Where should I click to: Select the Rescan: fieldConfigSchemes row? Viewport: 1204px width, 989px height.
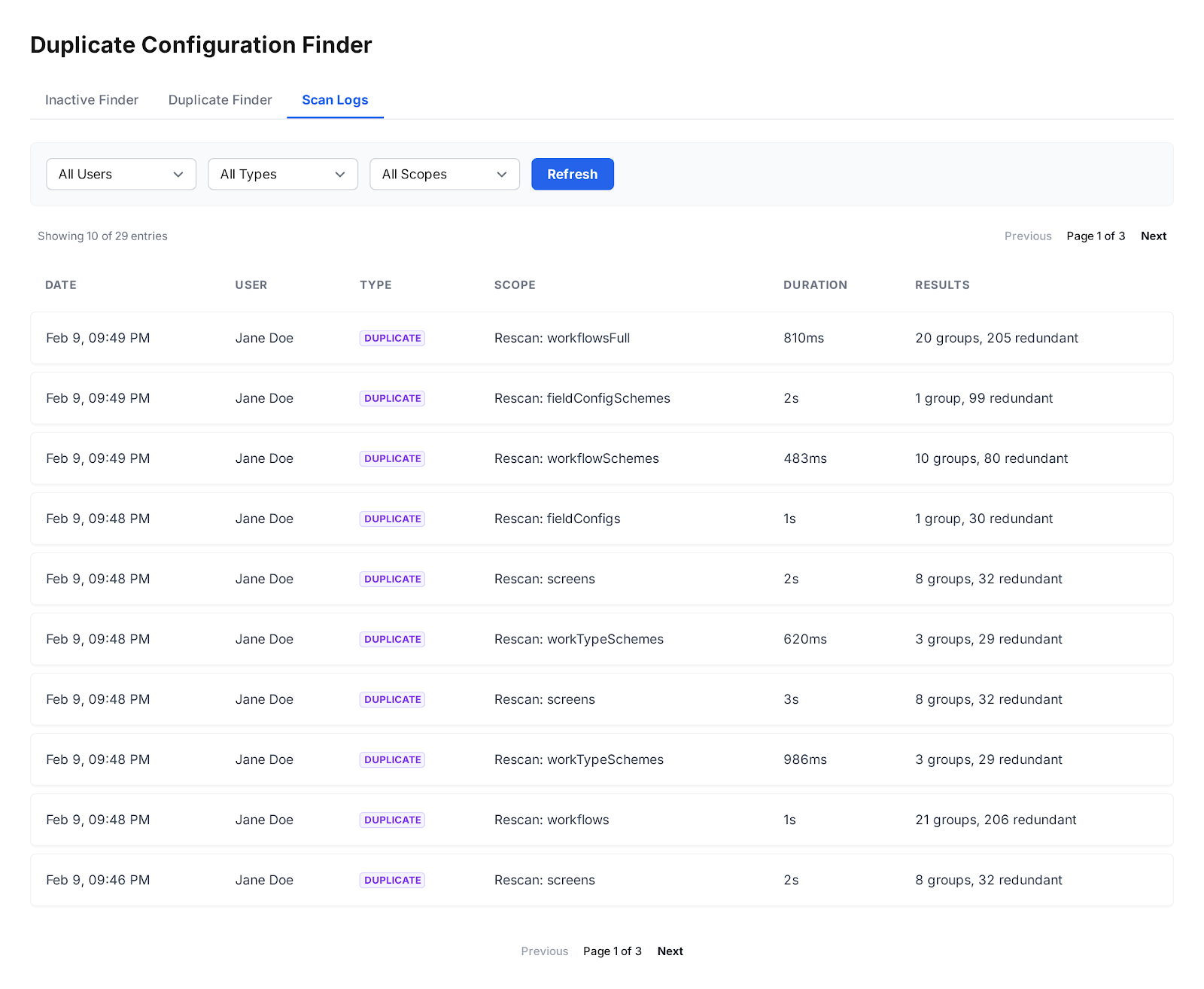[582, 398]
